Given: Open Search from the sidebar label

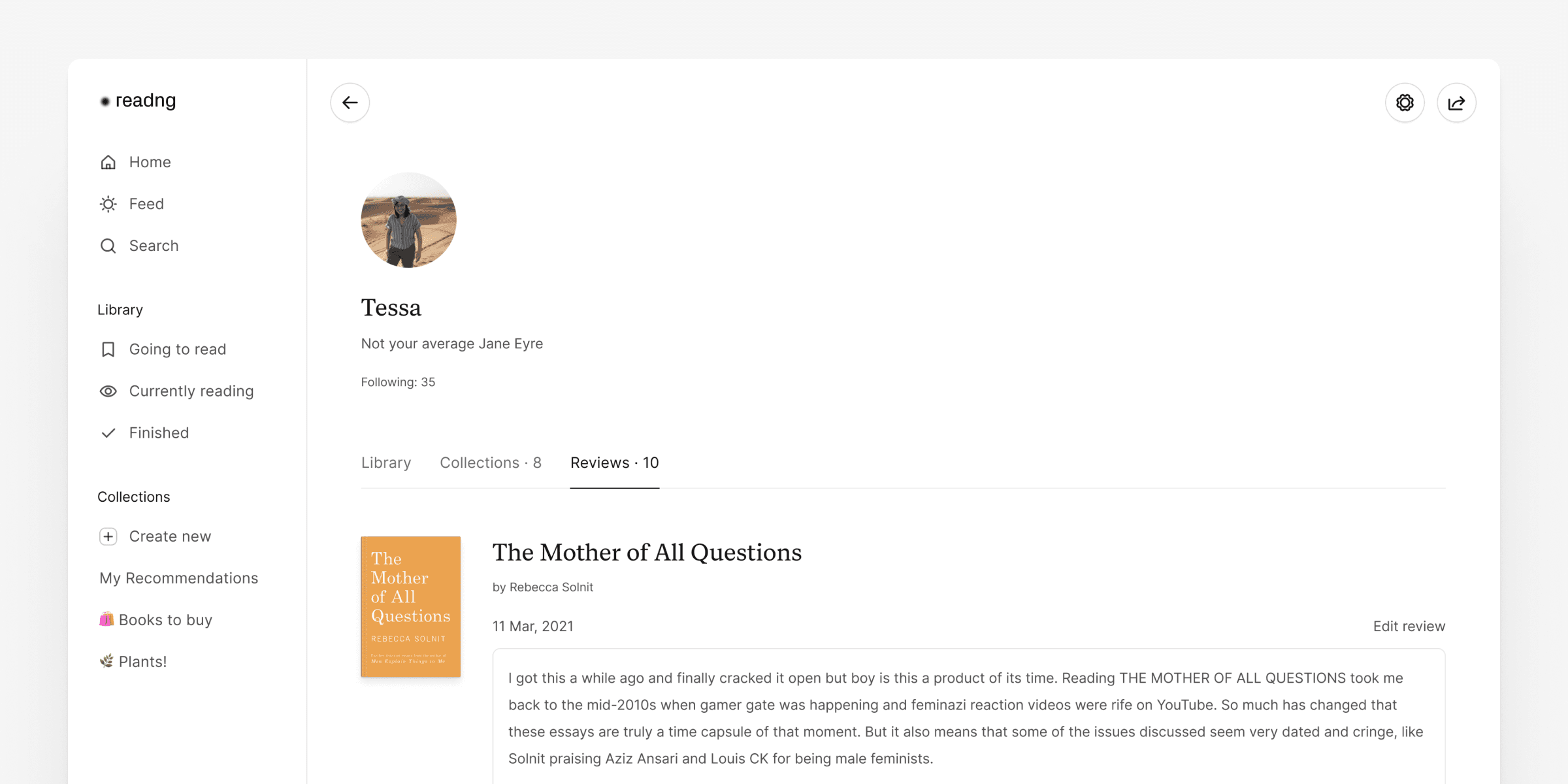Looking at the screenshot, I should [x=154, y=246].
